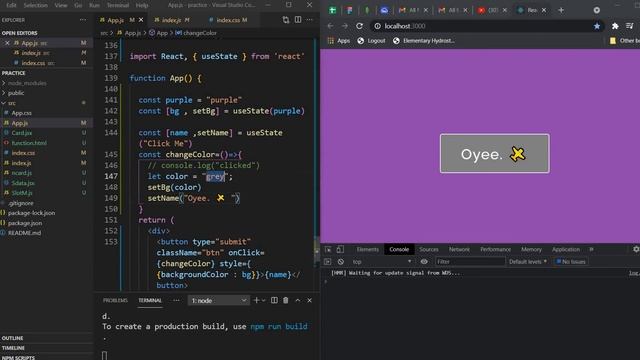Open App.css in the file explorer
The height and width of the screenshot is (360, 640).
tap(21, 113)
